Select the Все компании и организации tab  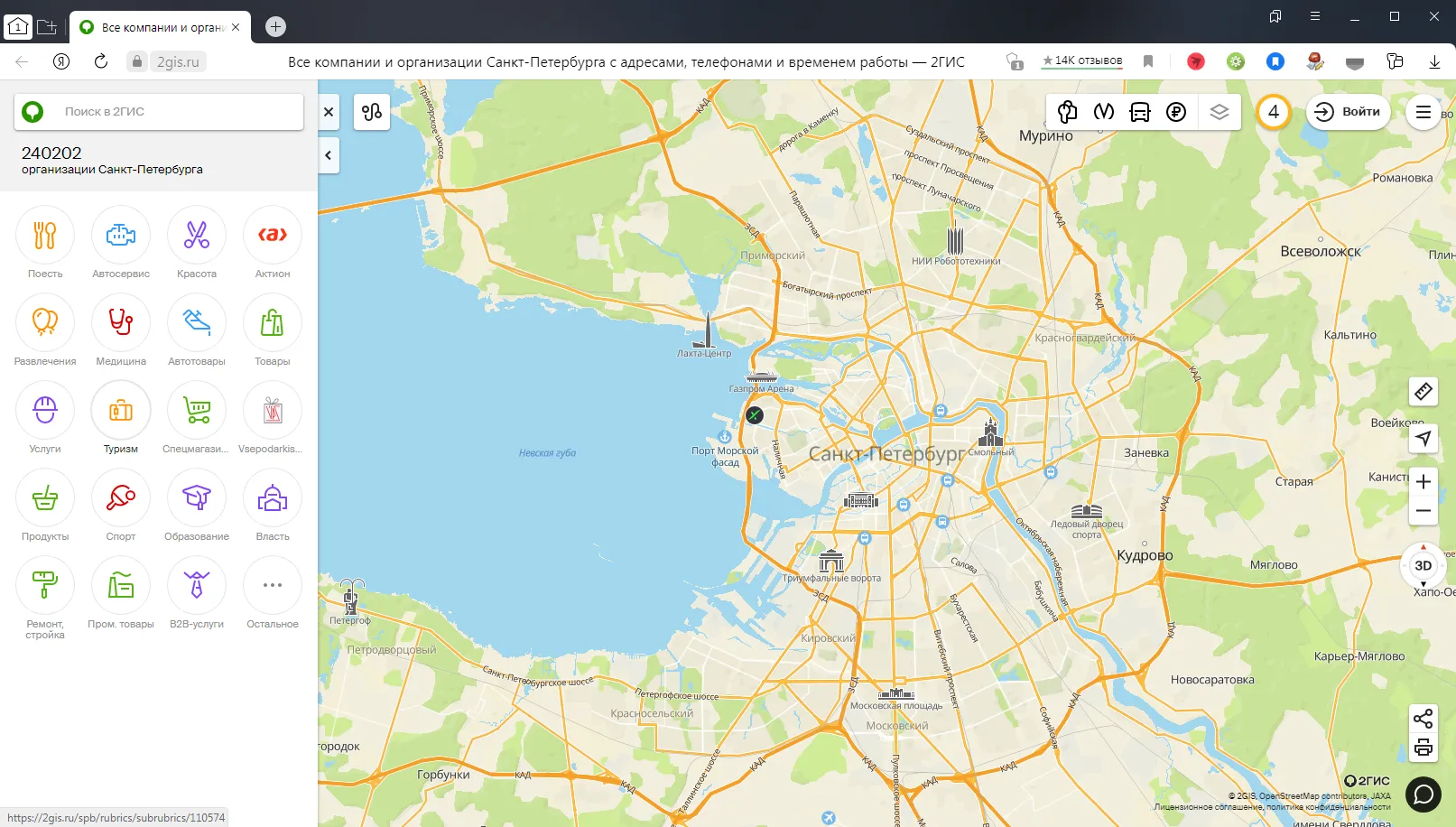pyautogui.click(x=161, y=27)
